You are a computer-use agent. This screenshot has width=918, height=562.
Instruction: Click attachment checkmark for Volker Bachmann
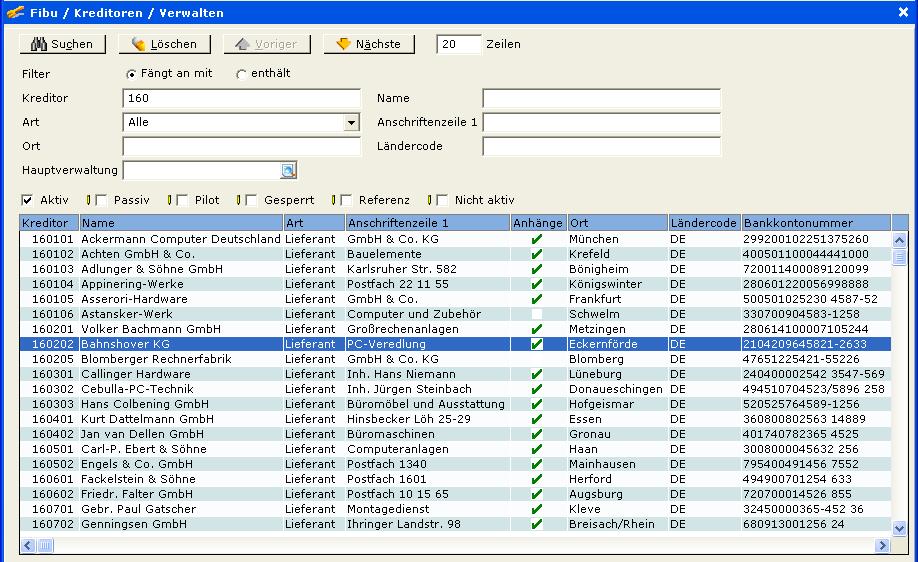[x=537, y=329]
